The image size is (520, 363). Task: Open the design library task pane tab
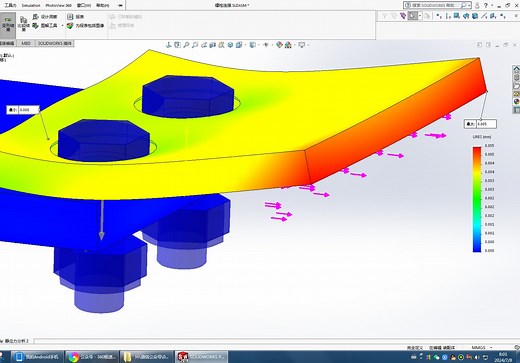(516, 78)
